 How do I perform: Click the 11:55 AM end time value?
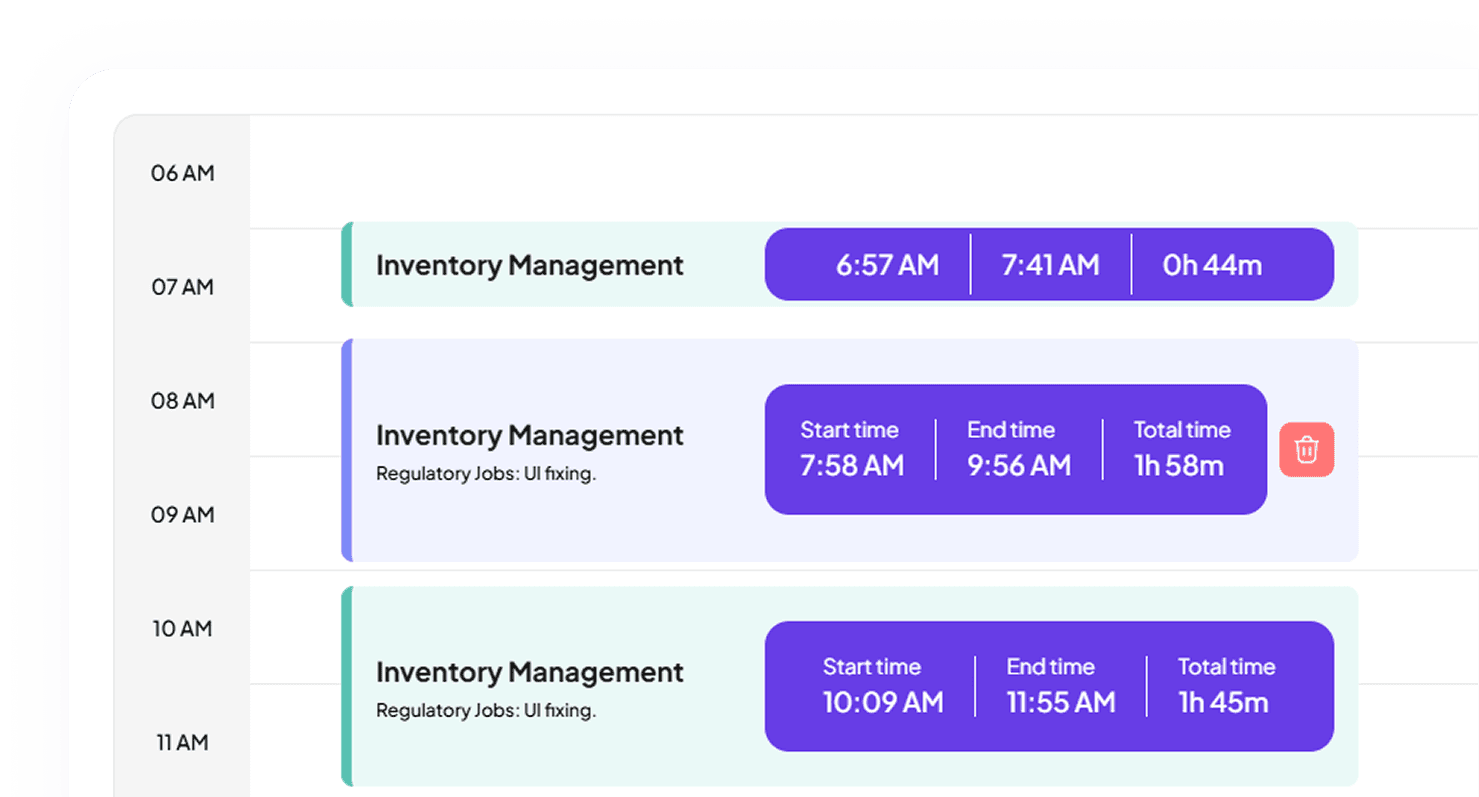pos(1061,703)
